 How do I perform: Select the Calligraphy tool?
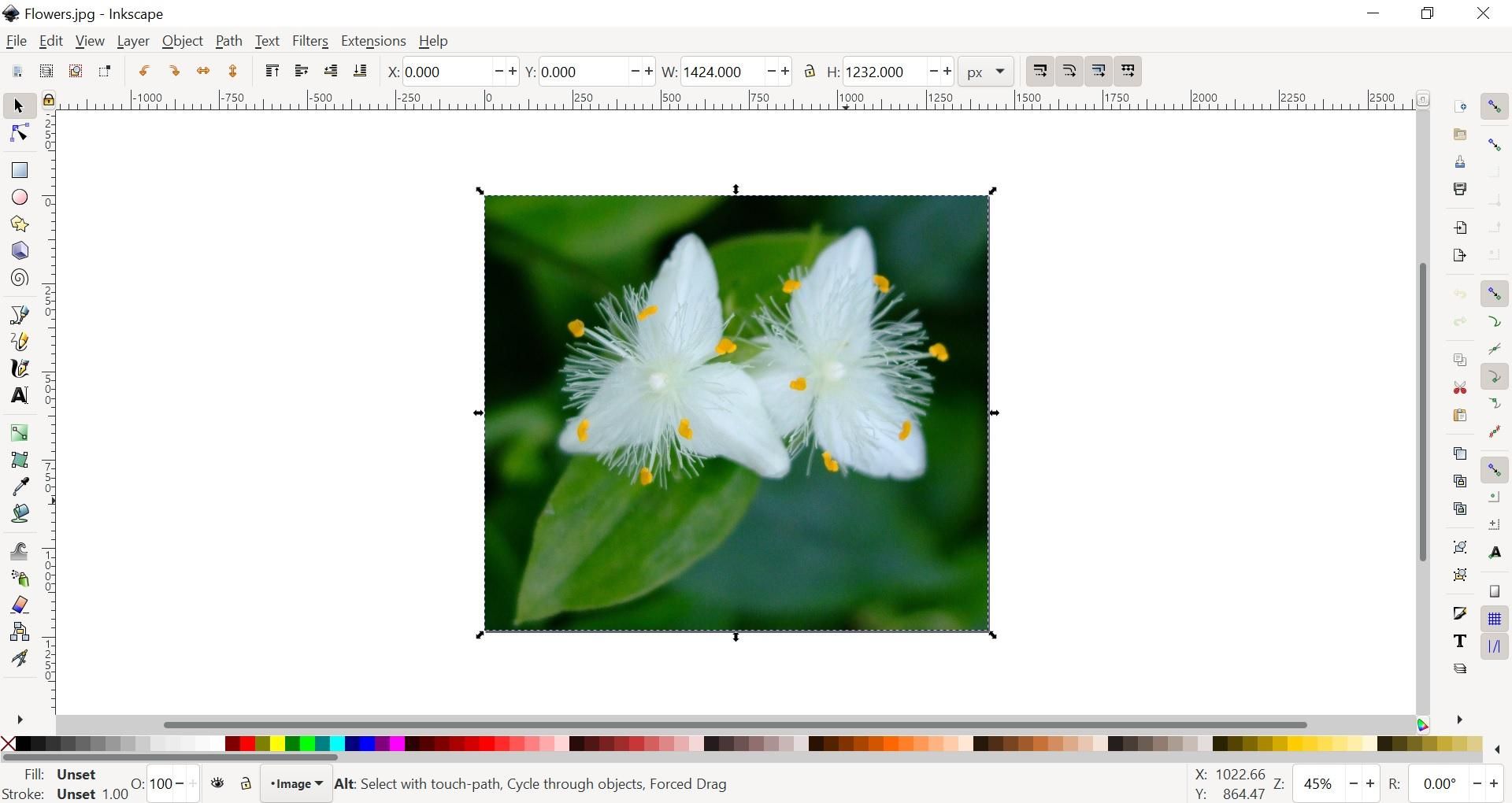click(18, 368)
